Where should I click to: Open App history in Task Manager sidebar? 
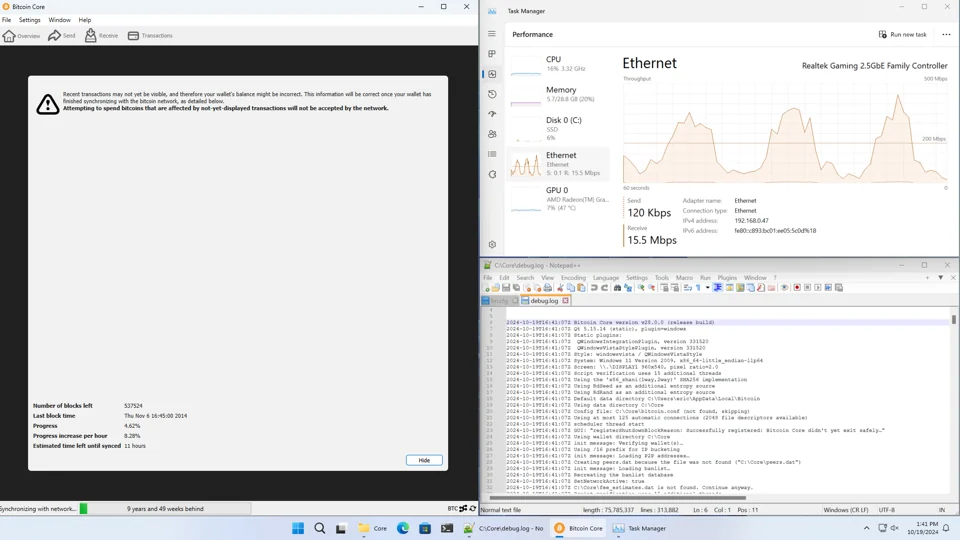tap(492, 94)
